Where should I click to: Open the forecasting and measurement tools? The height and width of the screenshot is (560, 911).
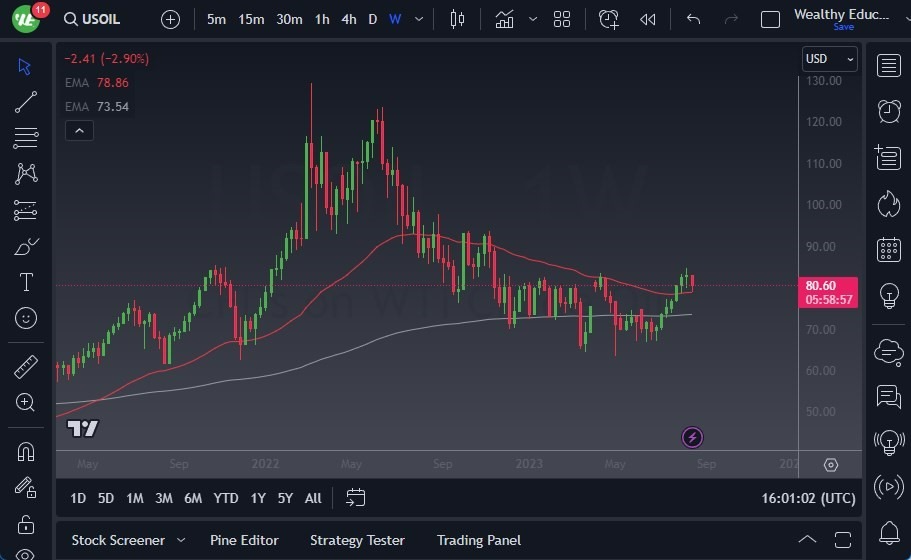tap(26, 210)
